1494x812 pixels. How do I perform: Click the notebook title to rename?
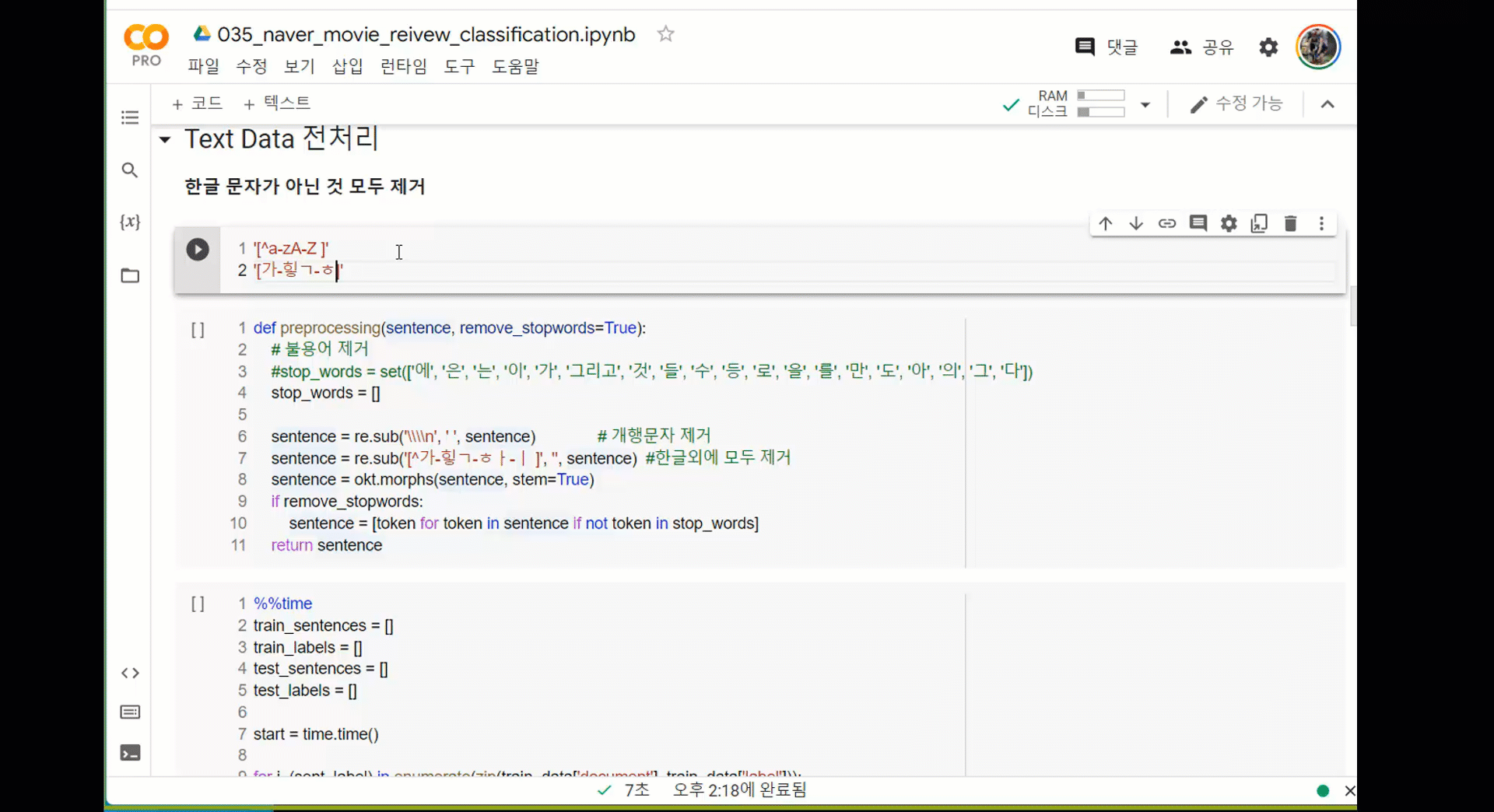(x=426, y=34)
